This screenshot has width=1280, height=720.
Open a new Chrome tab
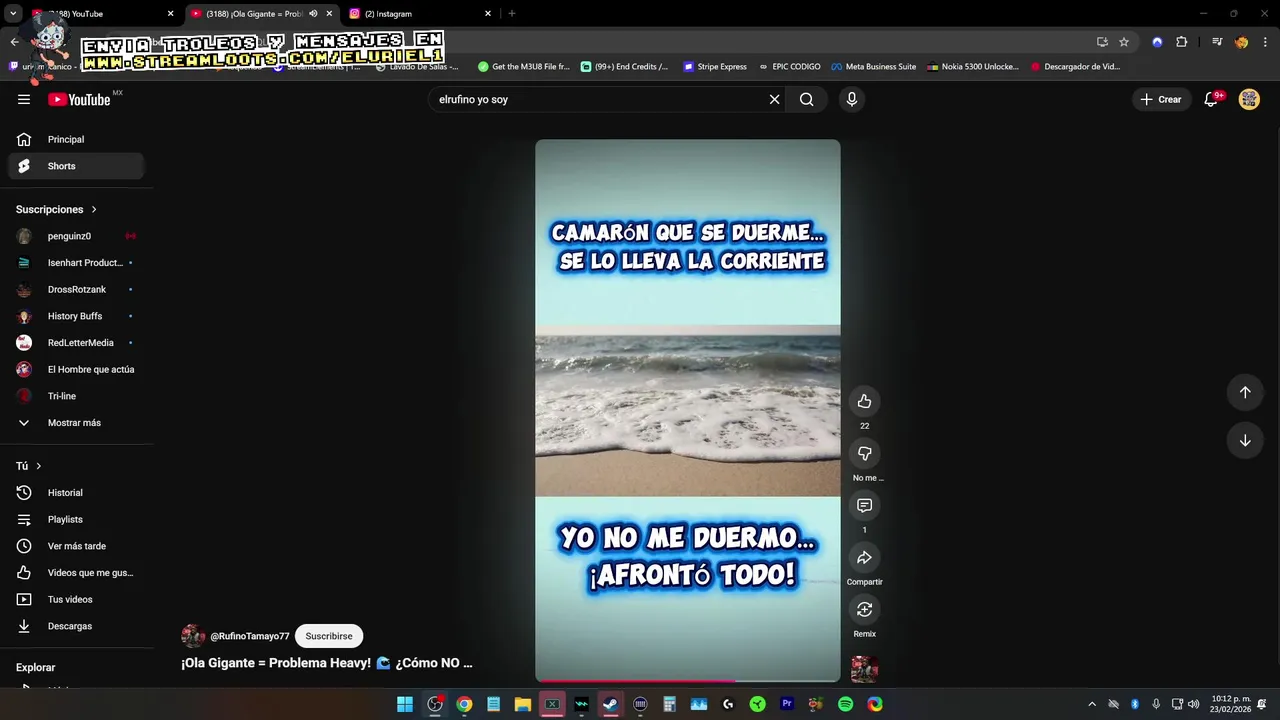(512, 14)
